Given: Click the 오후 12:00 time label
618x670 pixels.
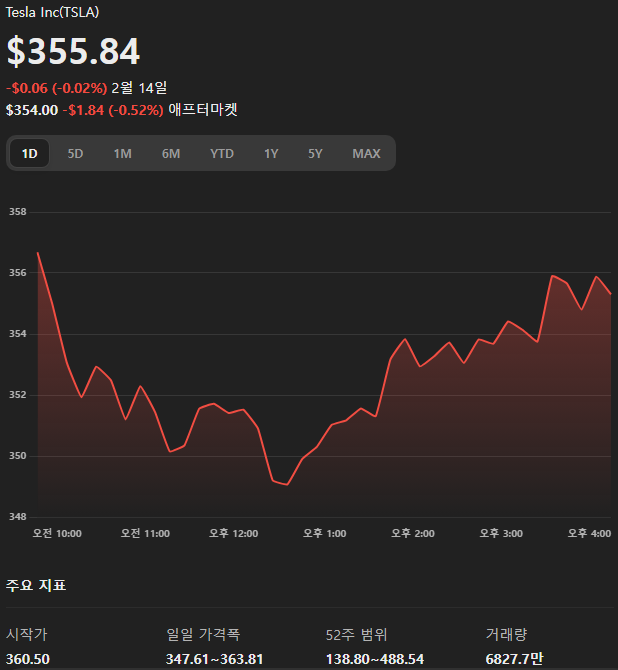Looking at the screenshot, I should click(233, 533).
